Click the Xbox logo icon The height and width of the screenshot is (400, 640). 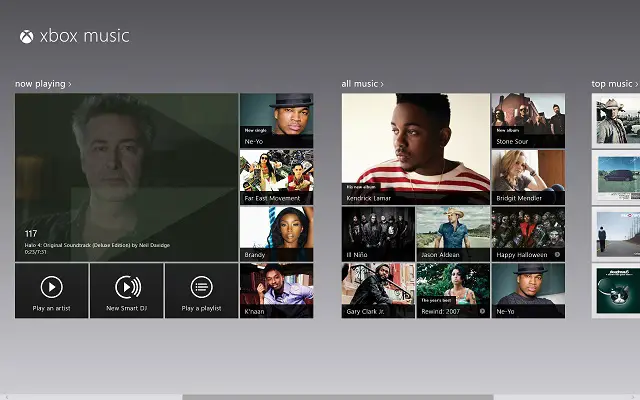coord(27,37)
